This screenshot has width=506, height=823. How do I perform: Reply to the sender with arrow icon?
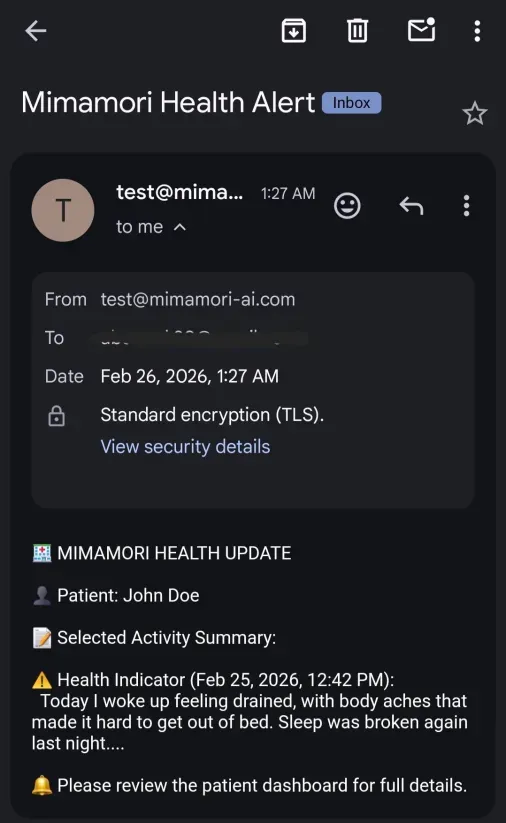411,205
